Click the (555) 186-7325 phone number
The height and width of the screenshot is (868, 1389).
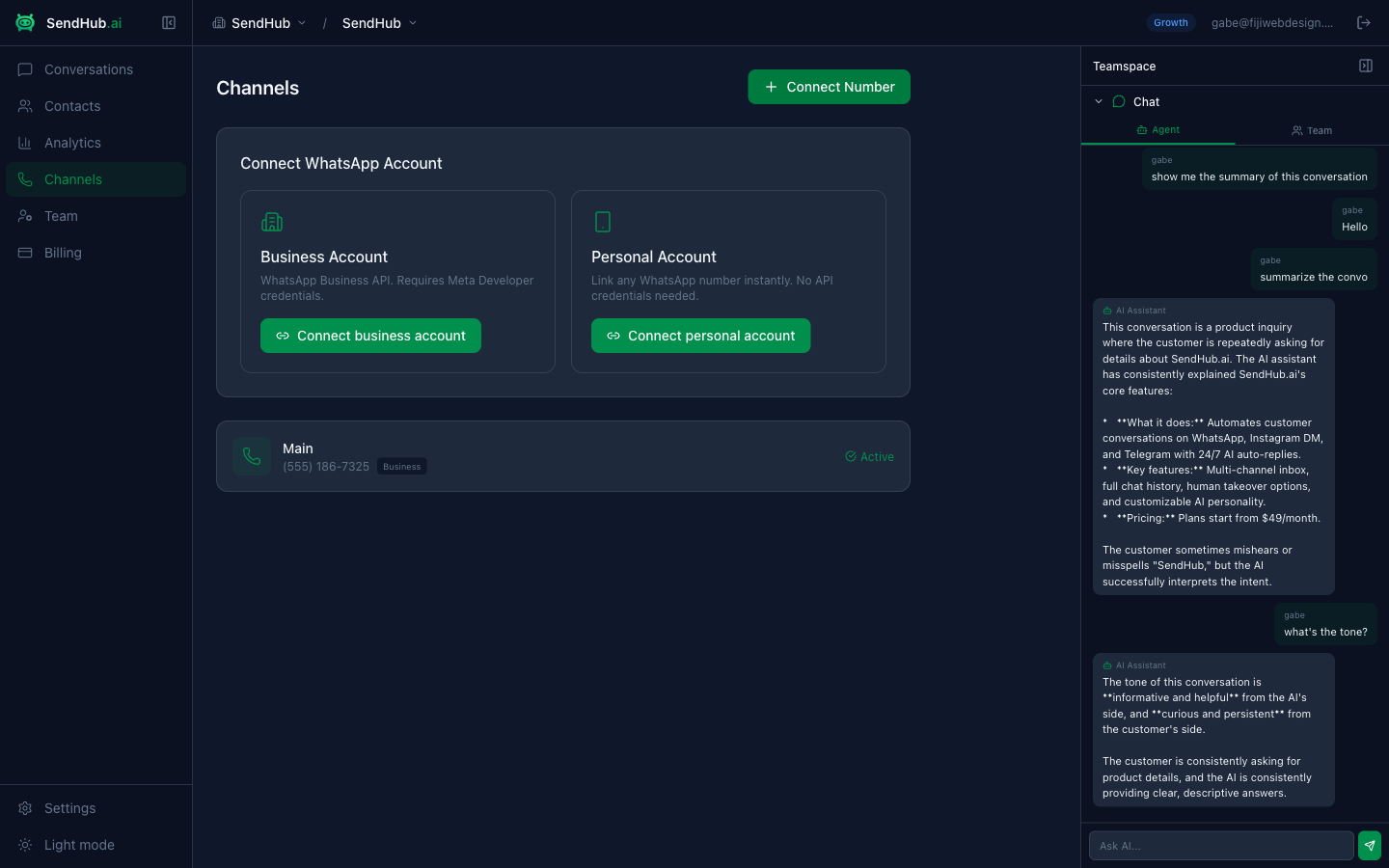tap(326, 467)
